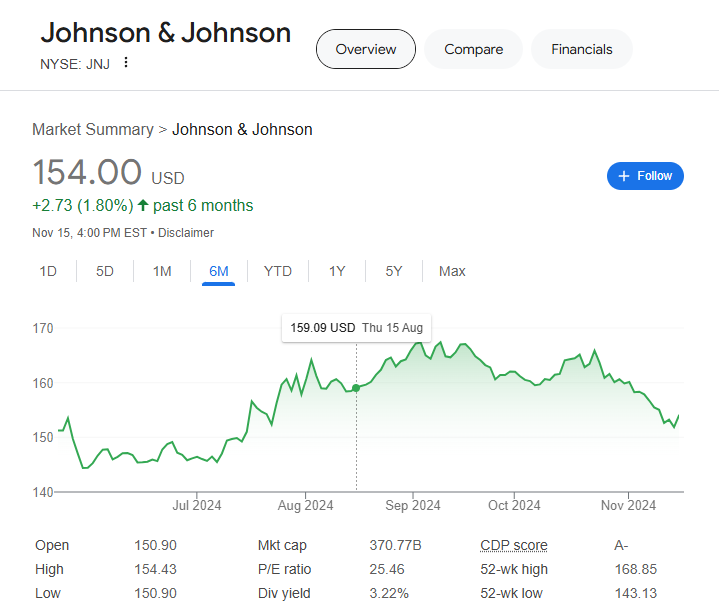Click the 170 y-axis label
Image resolution: width=719 pixels, height=616 pixels.
pyautogui.click(x=43, y=328)
